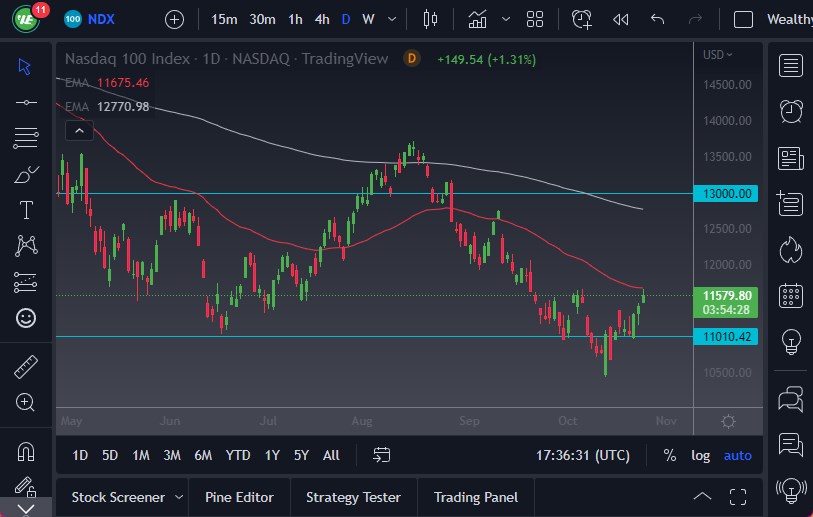The width and height of the screenshot is (813, 517).
Task: Click the zoom in magnifier tool
Action: [25, 402]
